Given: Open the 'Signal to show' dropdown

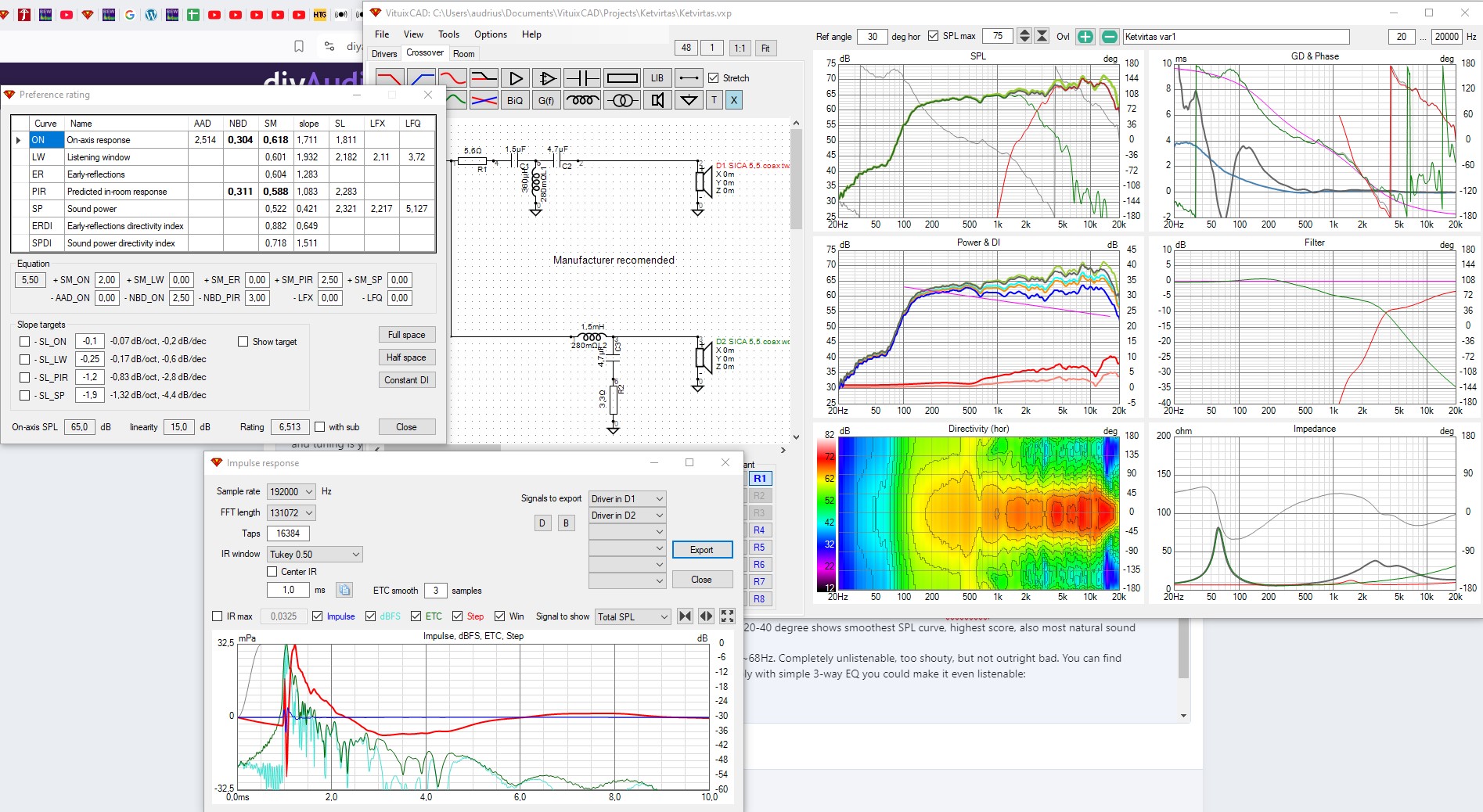Looking at the screenshot, I should point(633,617).
